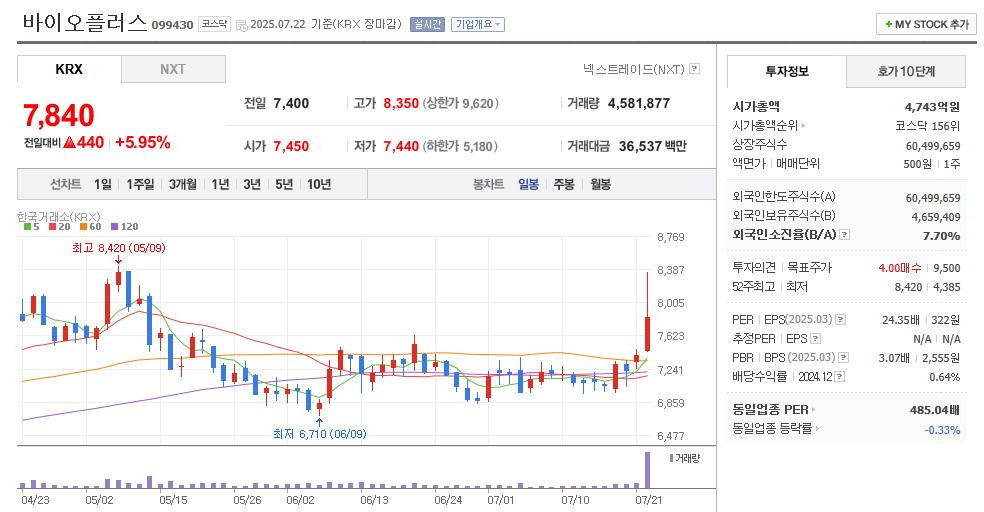Select 5년 line chart period
Viewport: 984px width, 512px height.
(x=284, y=184)
